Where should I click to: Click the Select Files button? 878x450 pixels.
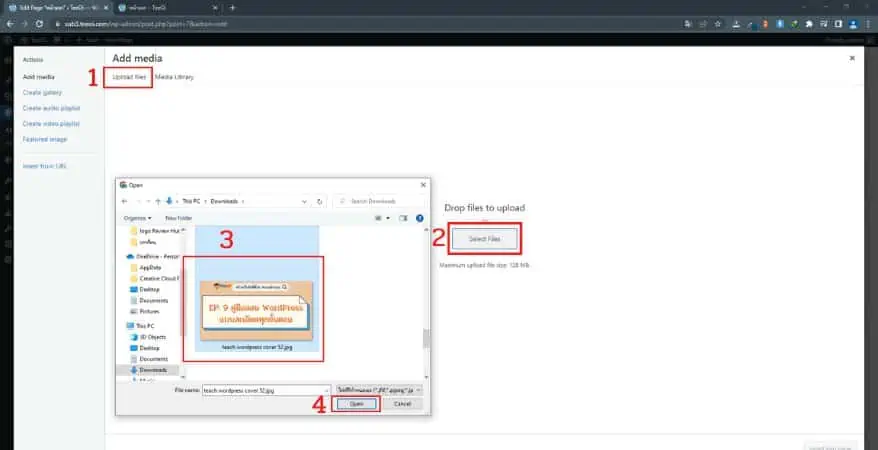[x=484, y=239]
